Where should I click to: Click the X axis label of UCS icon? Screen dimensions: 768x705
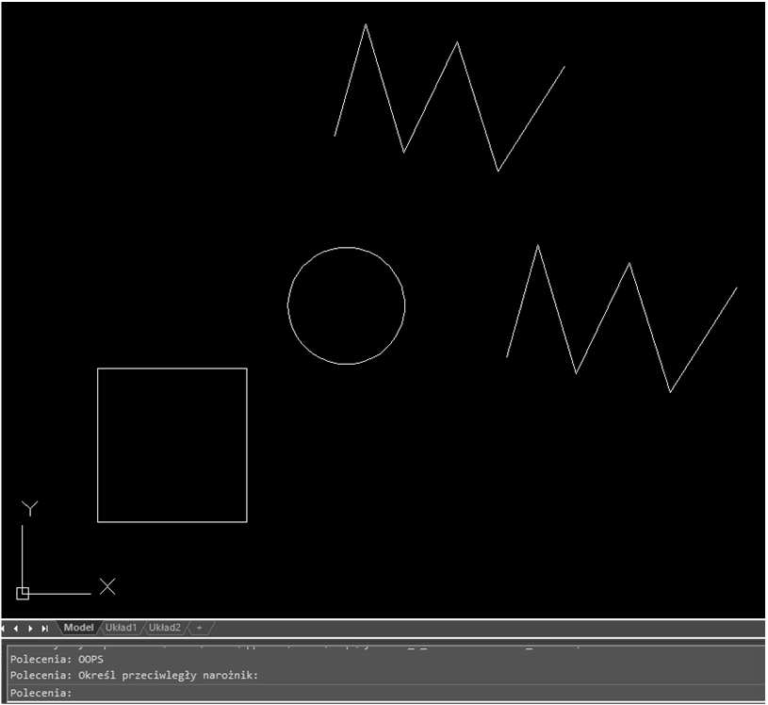tap(107, 586)
